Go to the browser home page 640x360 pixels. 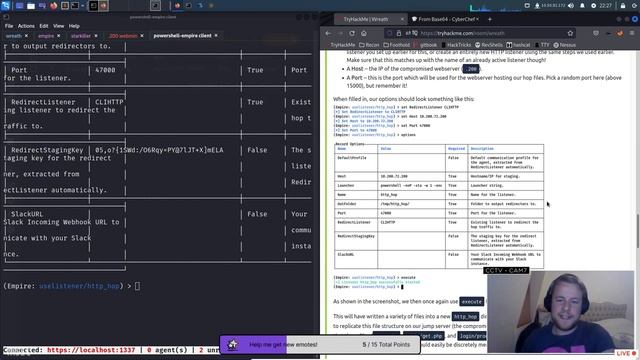coord(364,33)
